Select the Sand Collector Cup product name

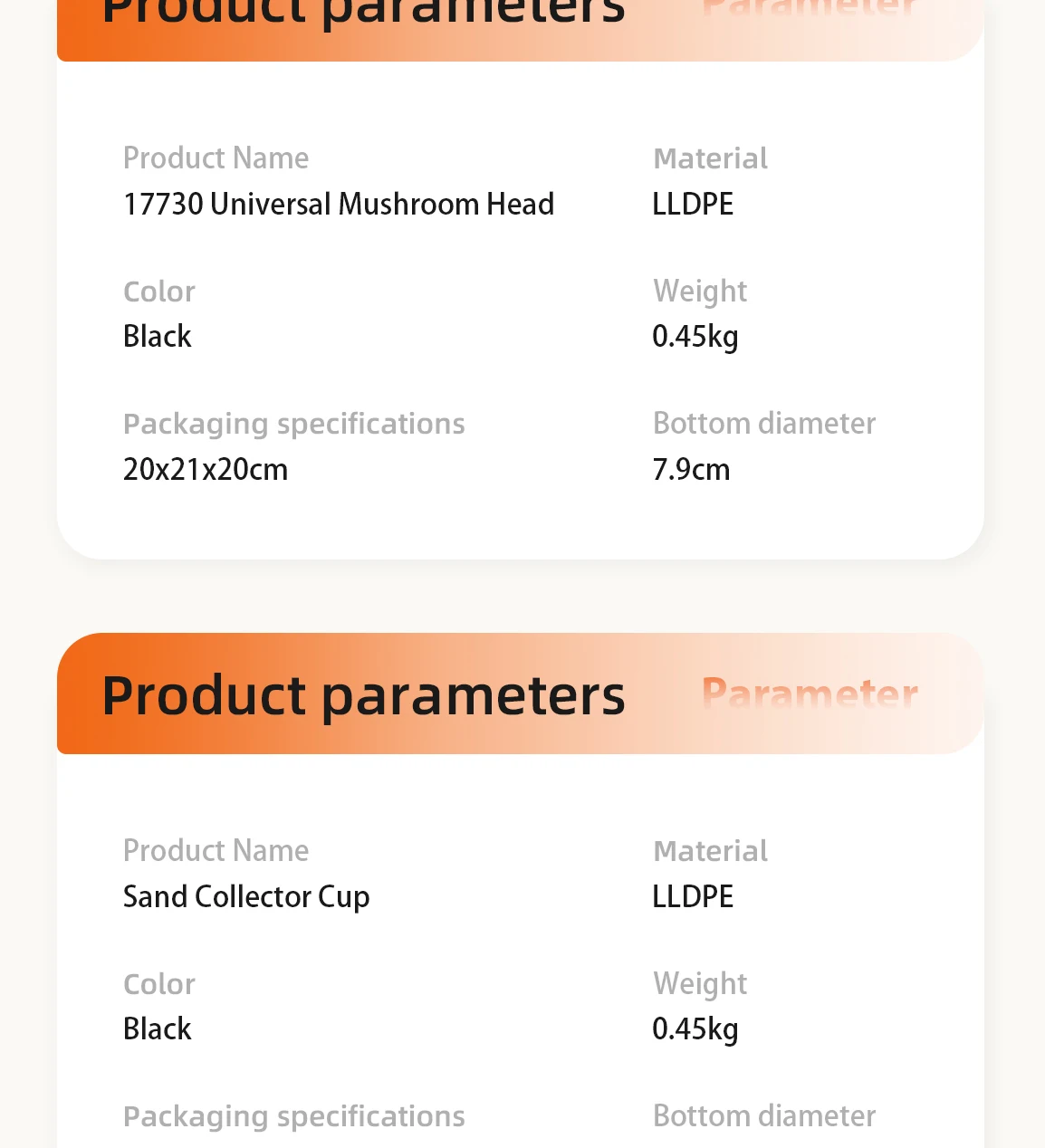click(x=246, y=897)
